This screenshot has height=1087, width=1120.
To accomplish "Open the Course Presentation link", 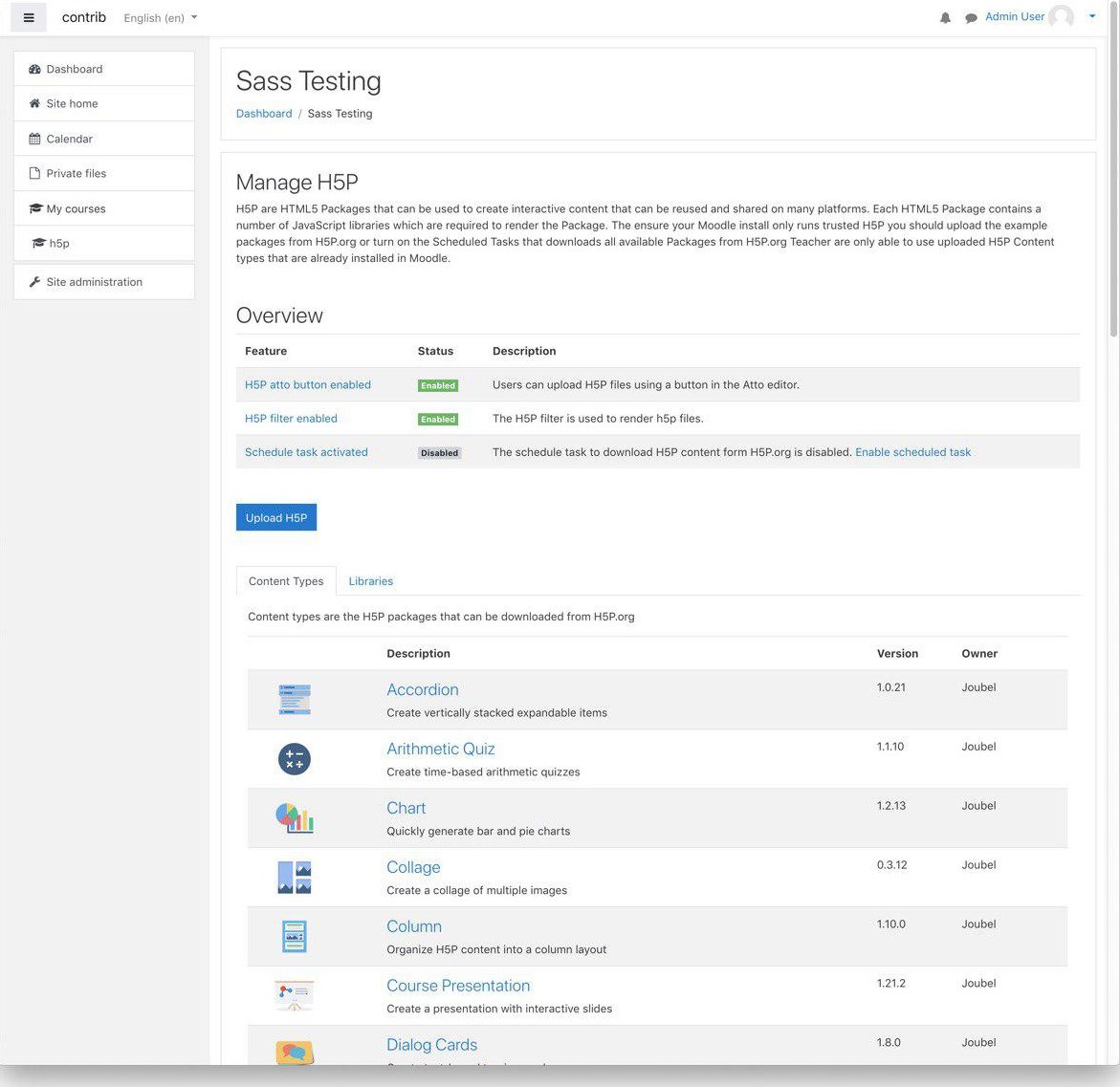I will click(x=458, y=986).
